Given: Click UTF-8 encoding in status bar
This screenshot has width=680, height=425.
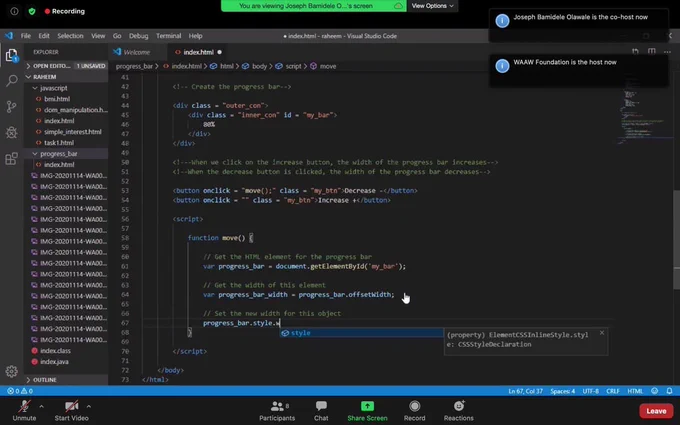Looking at the screenshot, I should point(590,391).
